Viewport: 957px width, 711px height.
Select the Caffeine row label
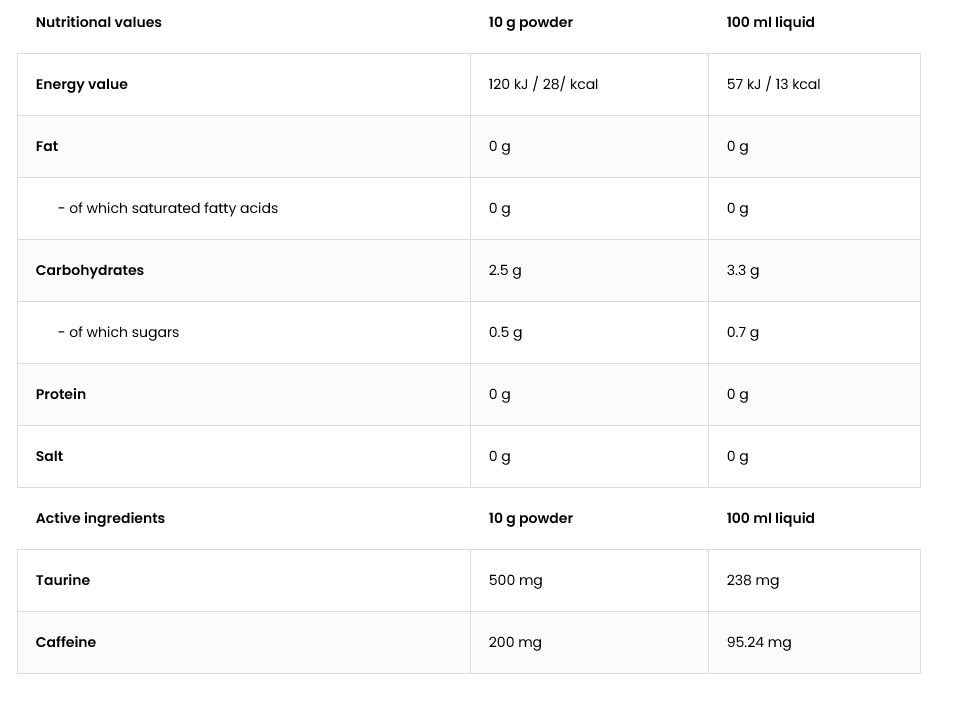[65, 643]
